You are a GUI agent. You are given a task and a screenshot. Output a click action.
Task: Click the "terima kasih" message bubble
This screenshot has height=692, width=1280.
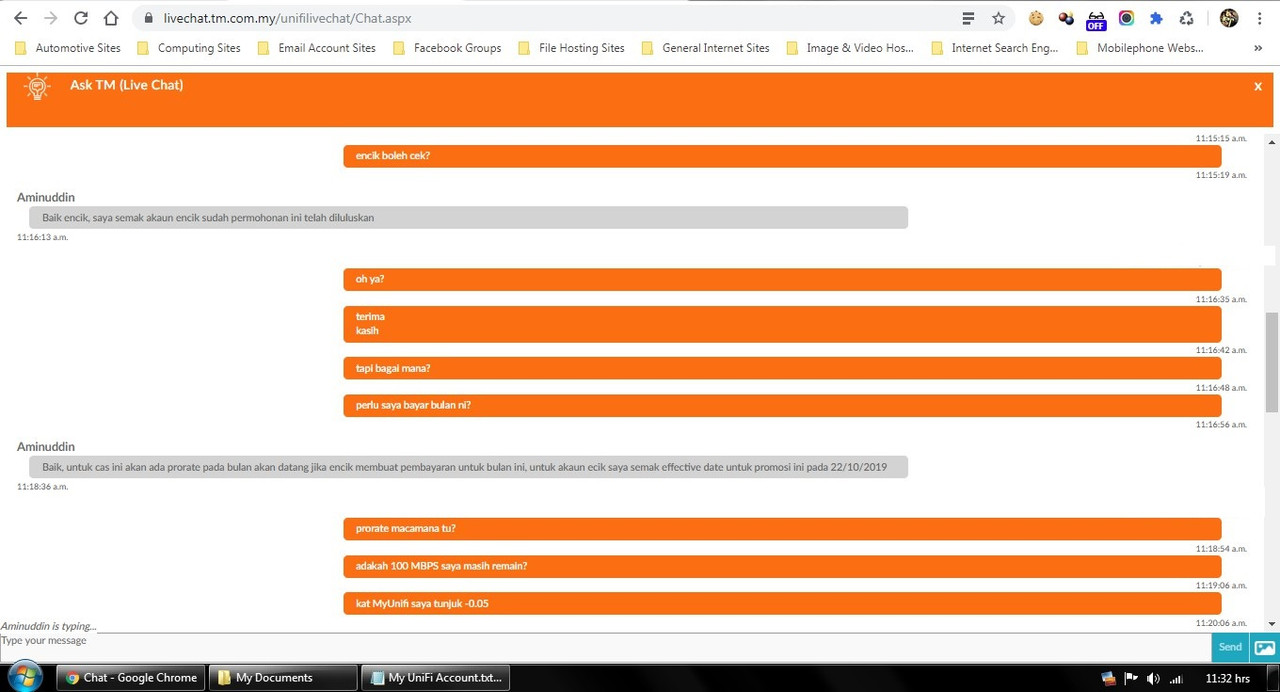point(782,323)
